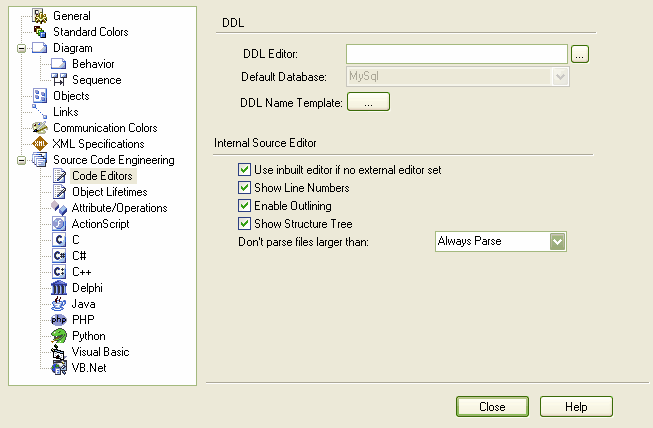Click the PHP logo icon
Image resolution: width=653 pixels, height=428 pixels.
click(x=59, y=320)
